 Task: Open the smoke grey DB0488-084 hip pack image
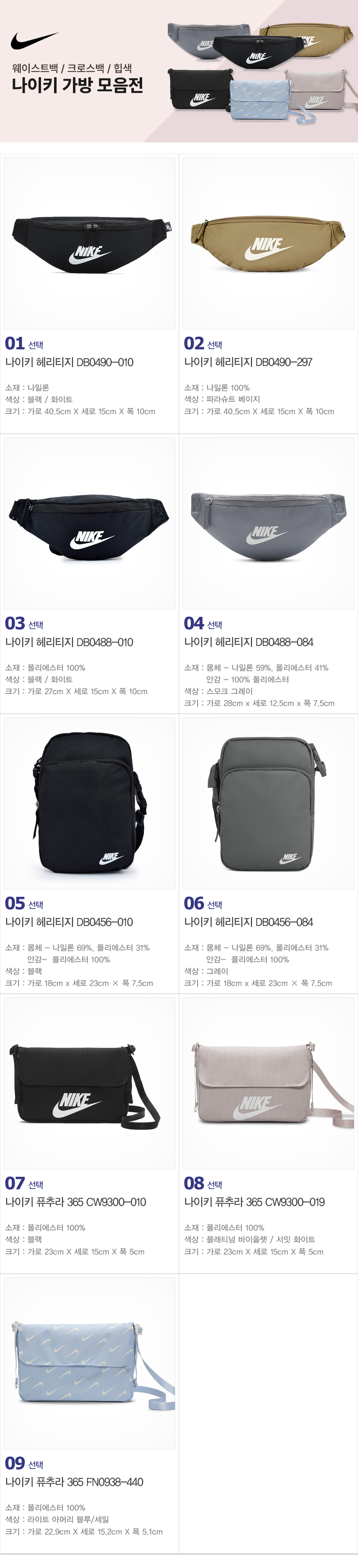[268, 523]
